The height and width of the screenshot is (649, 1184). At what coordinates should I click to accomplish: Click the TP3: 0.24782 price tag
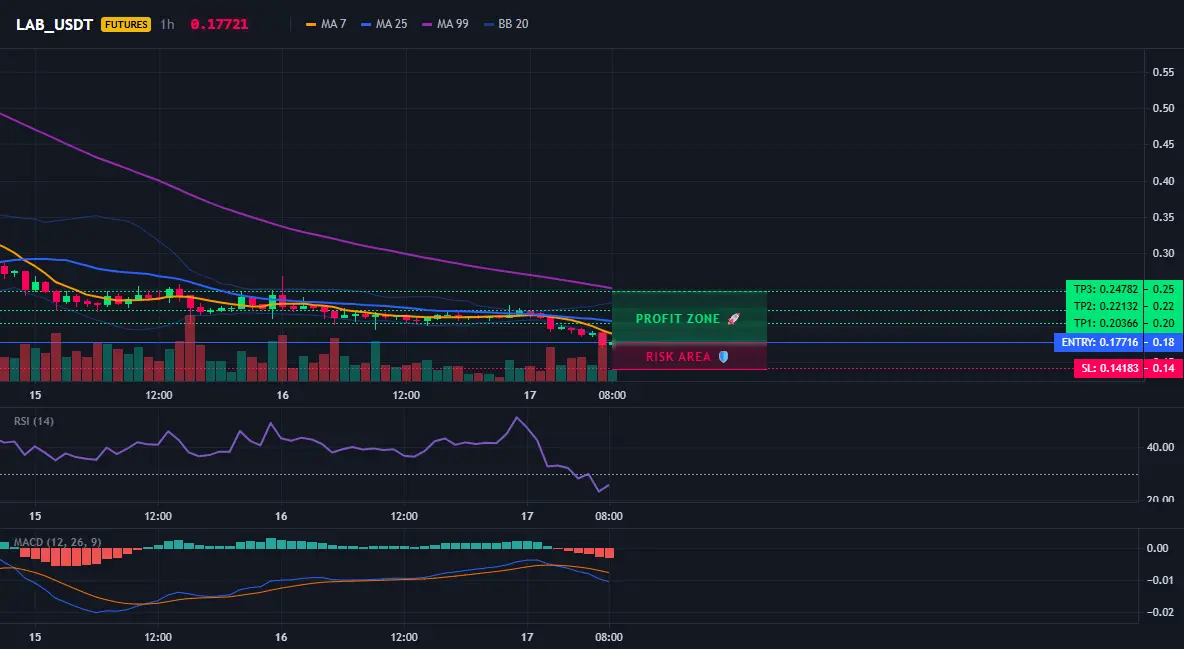(1104, 289)
